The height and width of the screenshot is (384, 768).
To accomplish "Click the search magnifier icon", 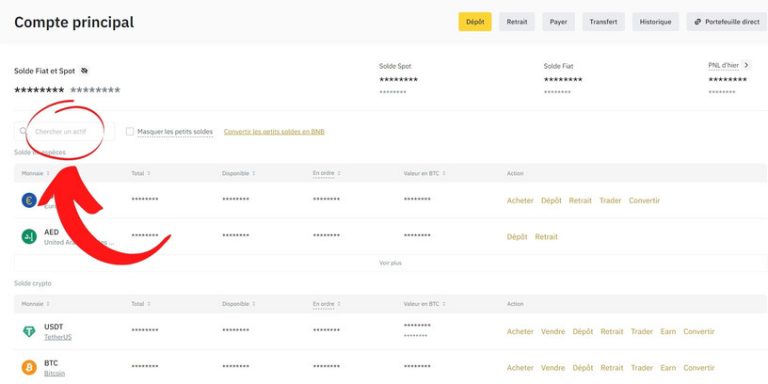I will click(x=24, y=131).
